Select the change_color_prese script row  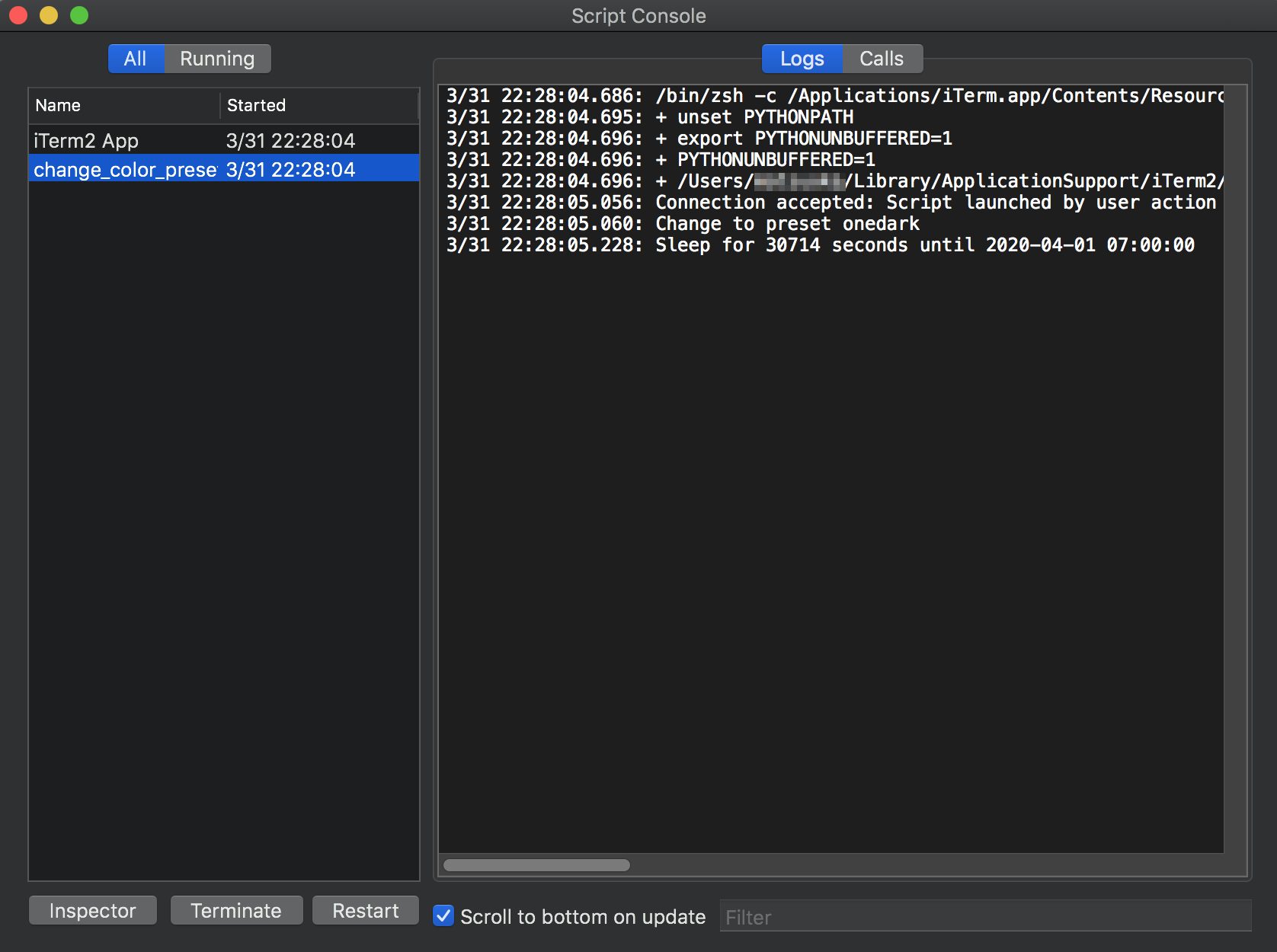224,169
